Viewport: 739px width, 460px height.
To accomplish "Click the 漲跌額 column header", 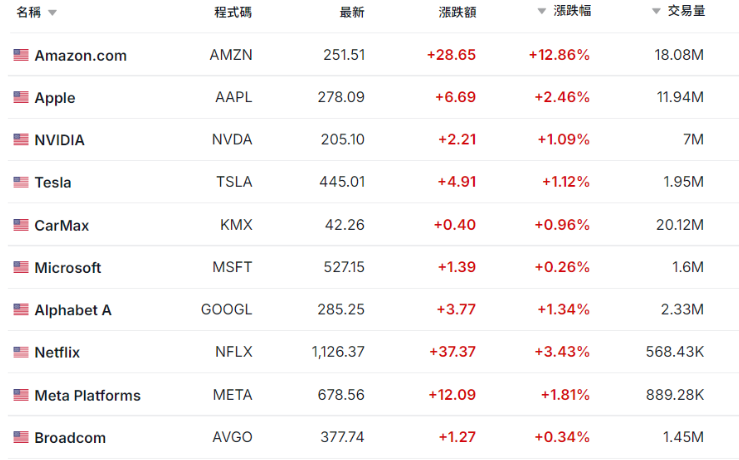I will click(x=458, y=12).
